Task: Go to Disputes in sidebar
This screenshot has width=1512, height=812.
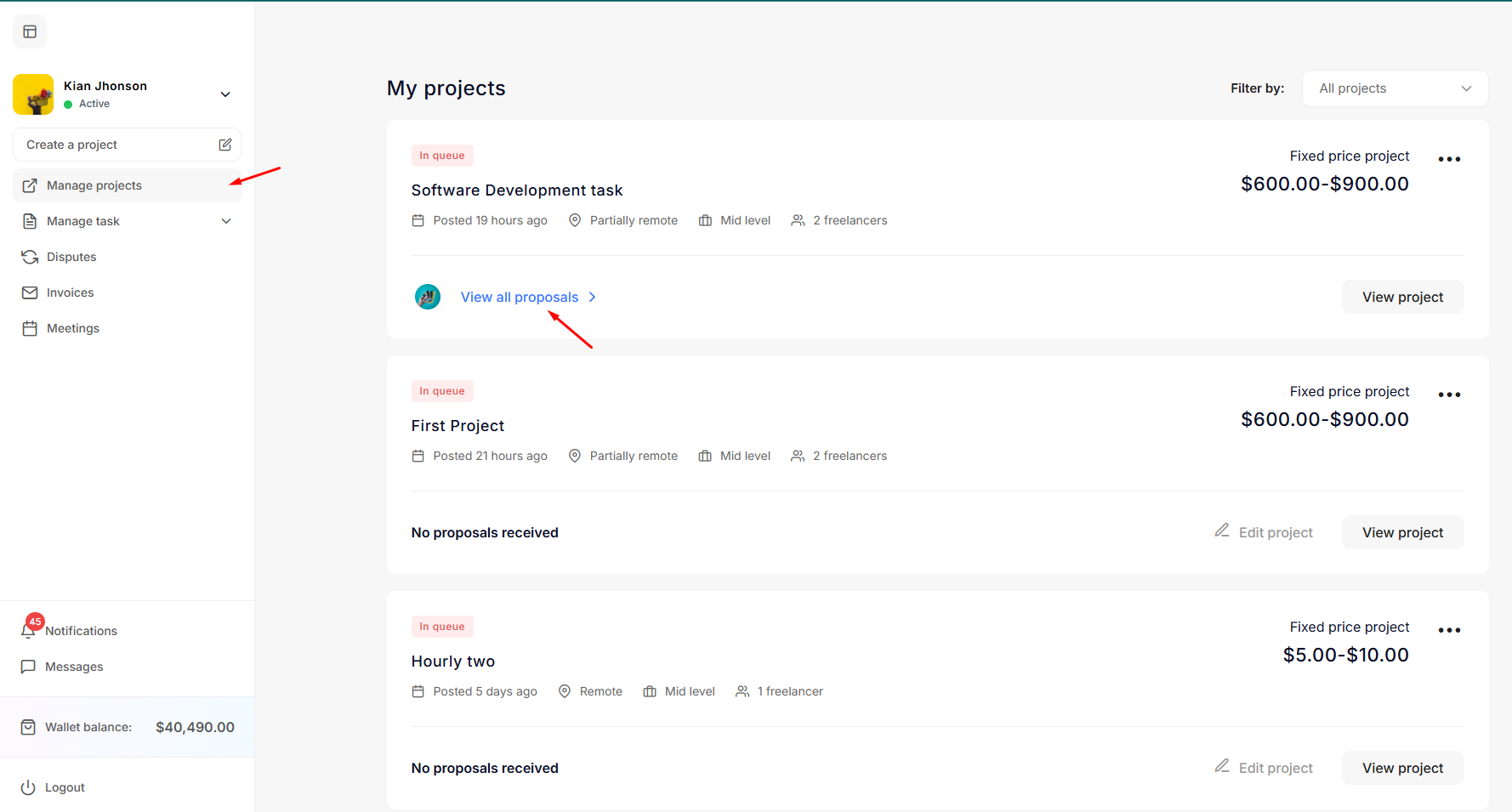Action: [x=71, y=257]
